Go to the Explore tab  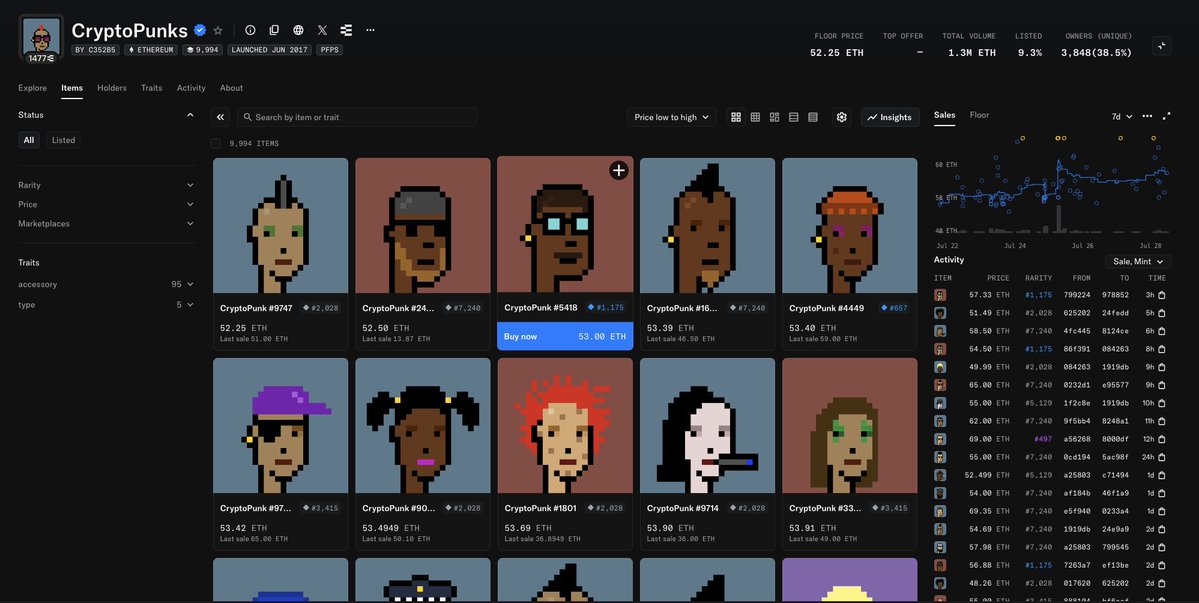[32, 88]
